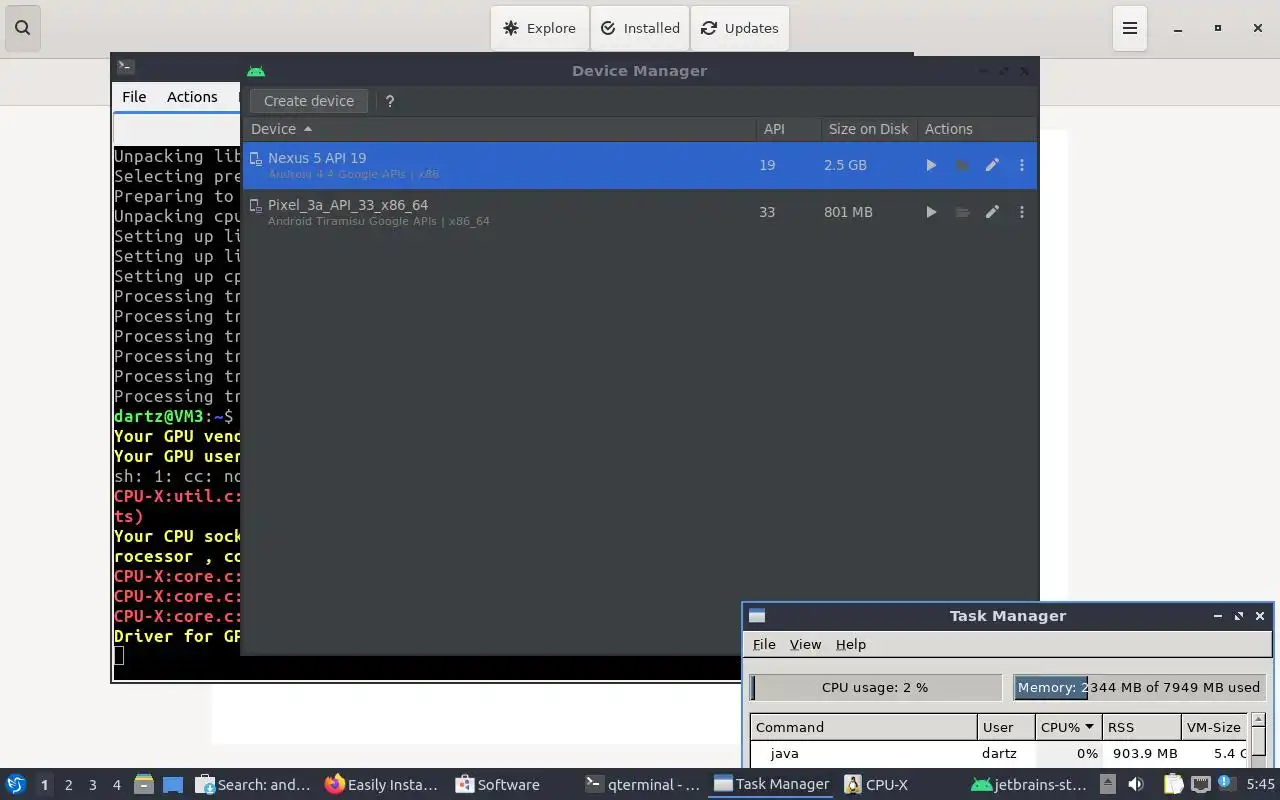Viewport: 1280px width, 800px height.
Task: Click the CPU usage bar in Task Manager
Action: click(876, 688)
